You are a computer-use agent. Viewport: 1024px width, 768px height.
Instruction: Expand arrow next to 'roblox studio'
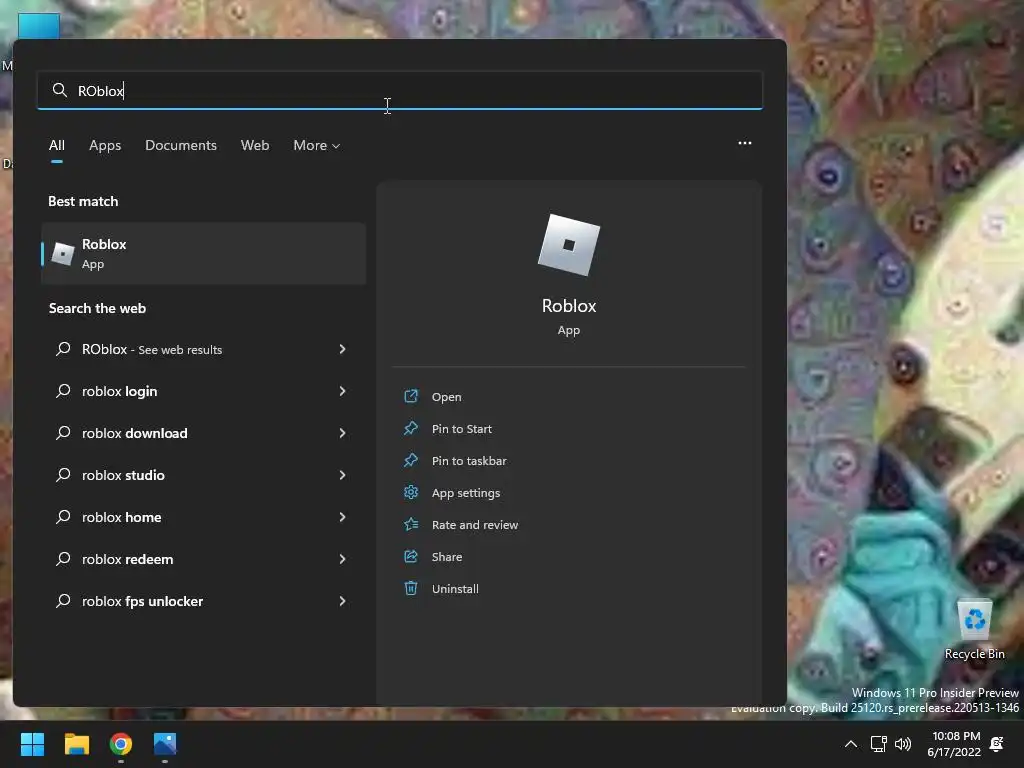342,475
